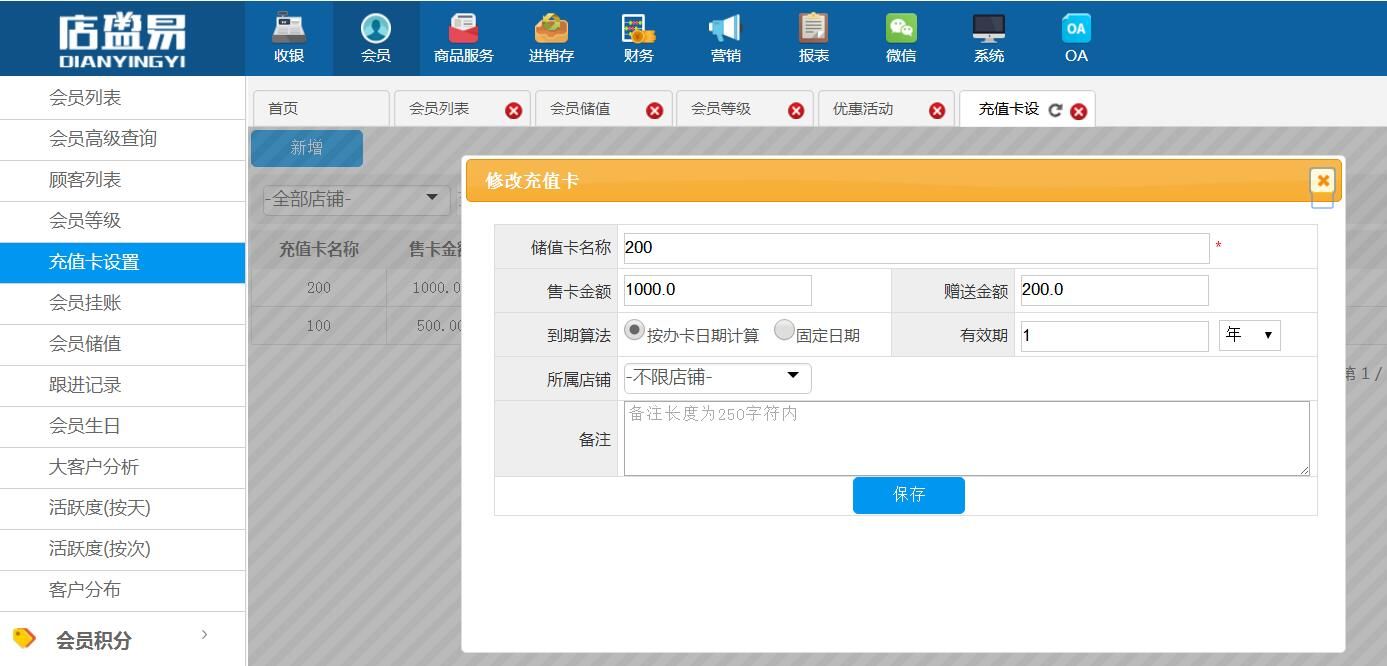Open 活跃度(按次) in the sidebar

122,549
